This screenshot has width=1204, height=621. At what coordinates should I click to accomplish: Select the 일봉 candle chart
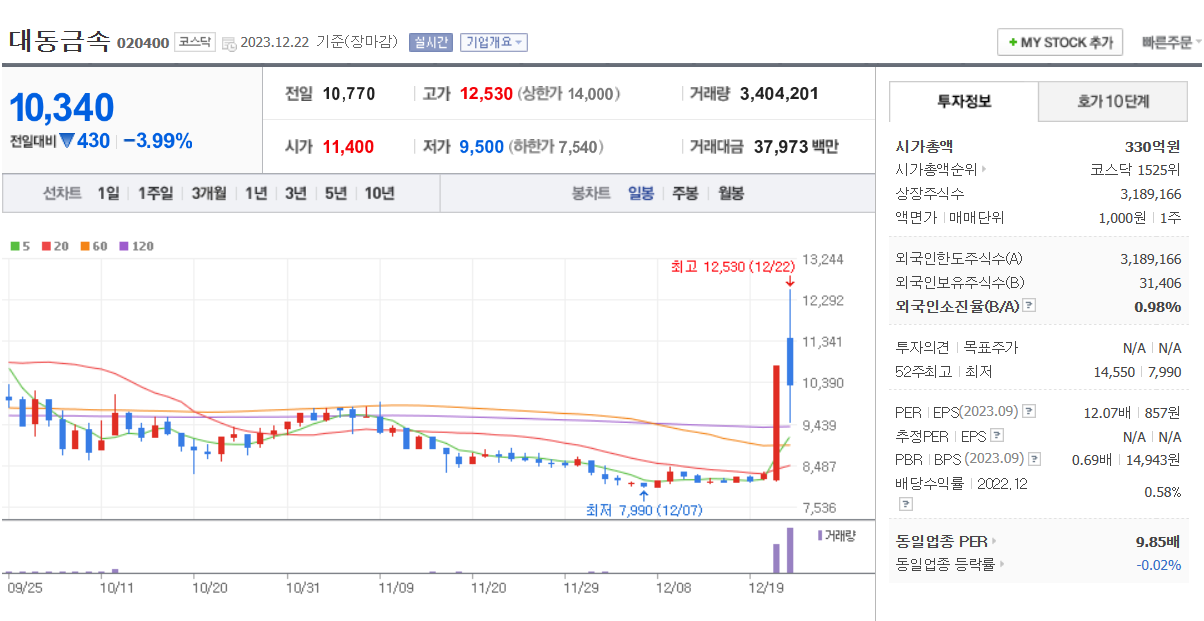click(x=641, y=193)
